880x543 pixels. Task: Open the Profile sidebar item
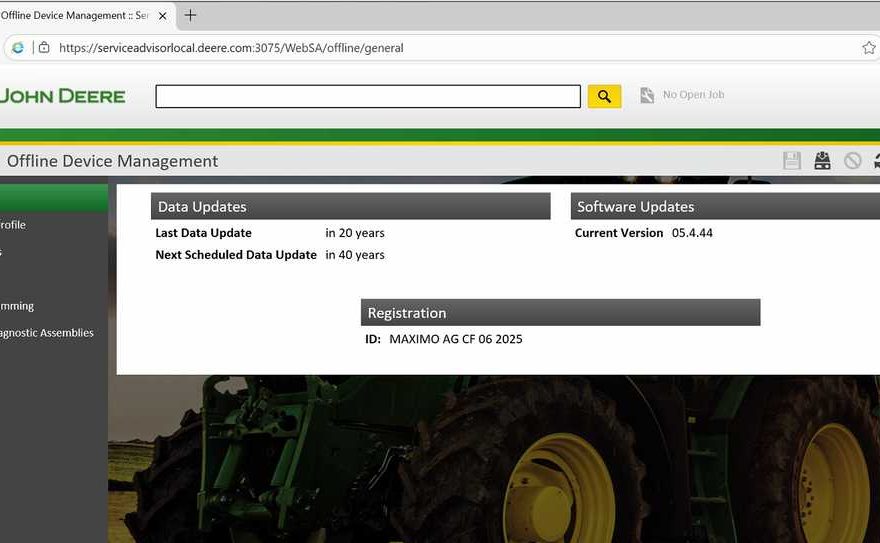tap(13, 225)
